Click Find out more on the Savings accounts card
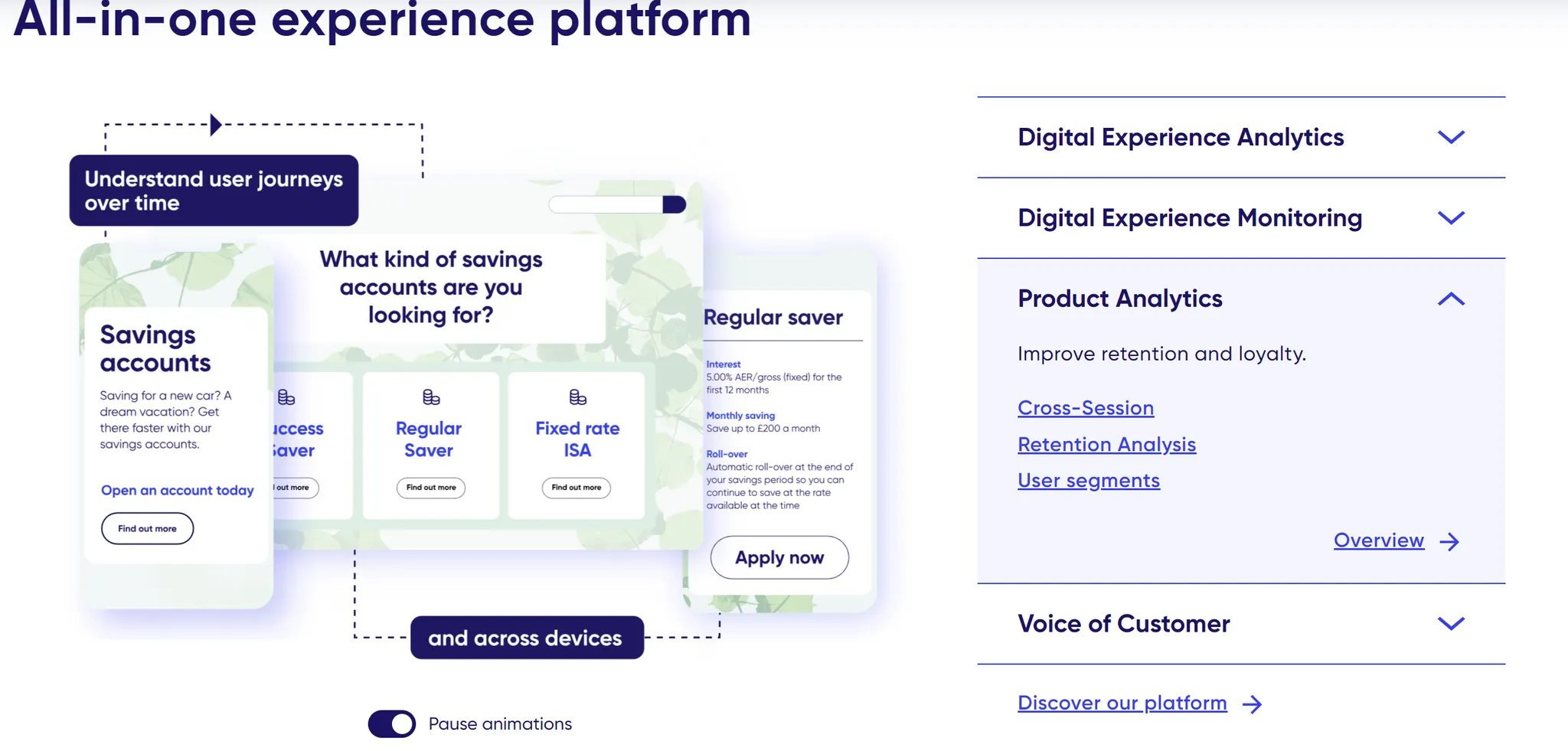Screen dimensions: 1568x751 147,528
